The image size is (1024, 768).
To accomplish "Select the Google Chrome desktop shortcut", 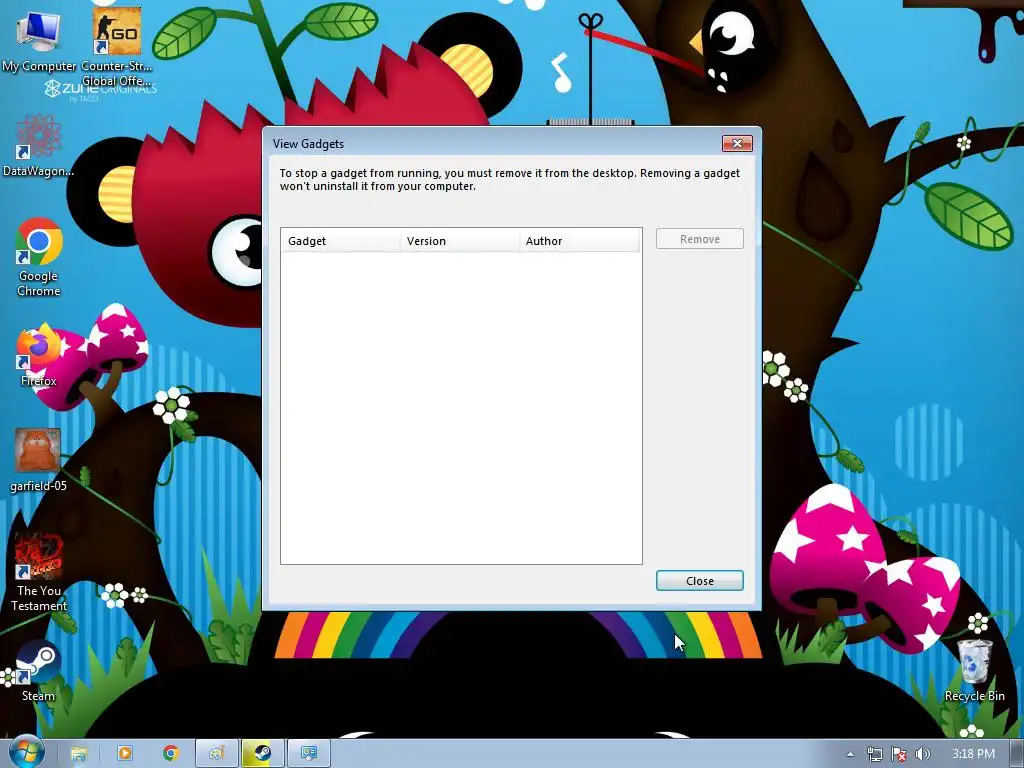I will tap(39, 257).
